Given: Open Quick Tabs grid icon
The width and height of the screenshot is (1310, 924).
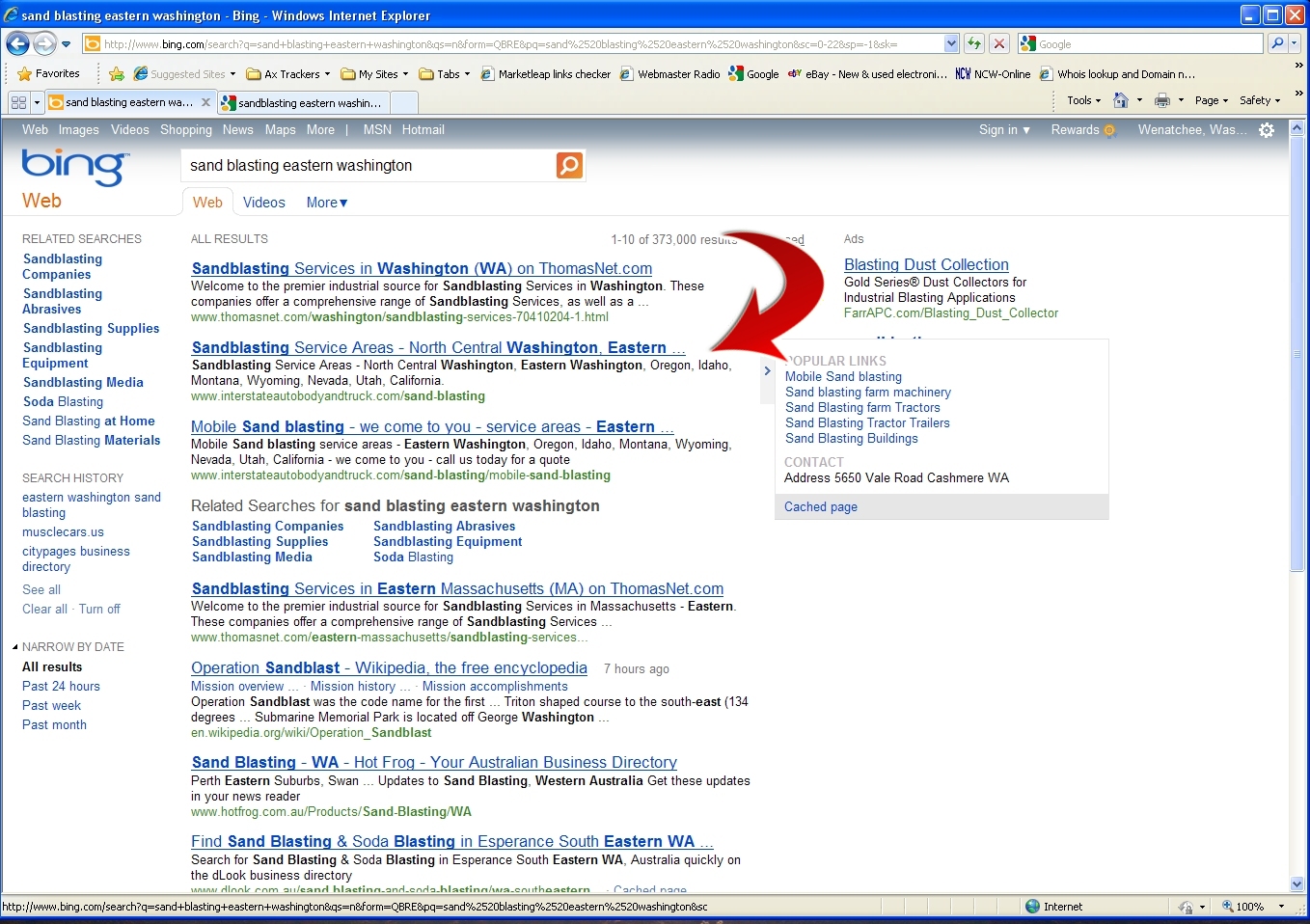Looking at the screenshot, I should (x=18, y=102).
